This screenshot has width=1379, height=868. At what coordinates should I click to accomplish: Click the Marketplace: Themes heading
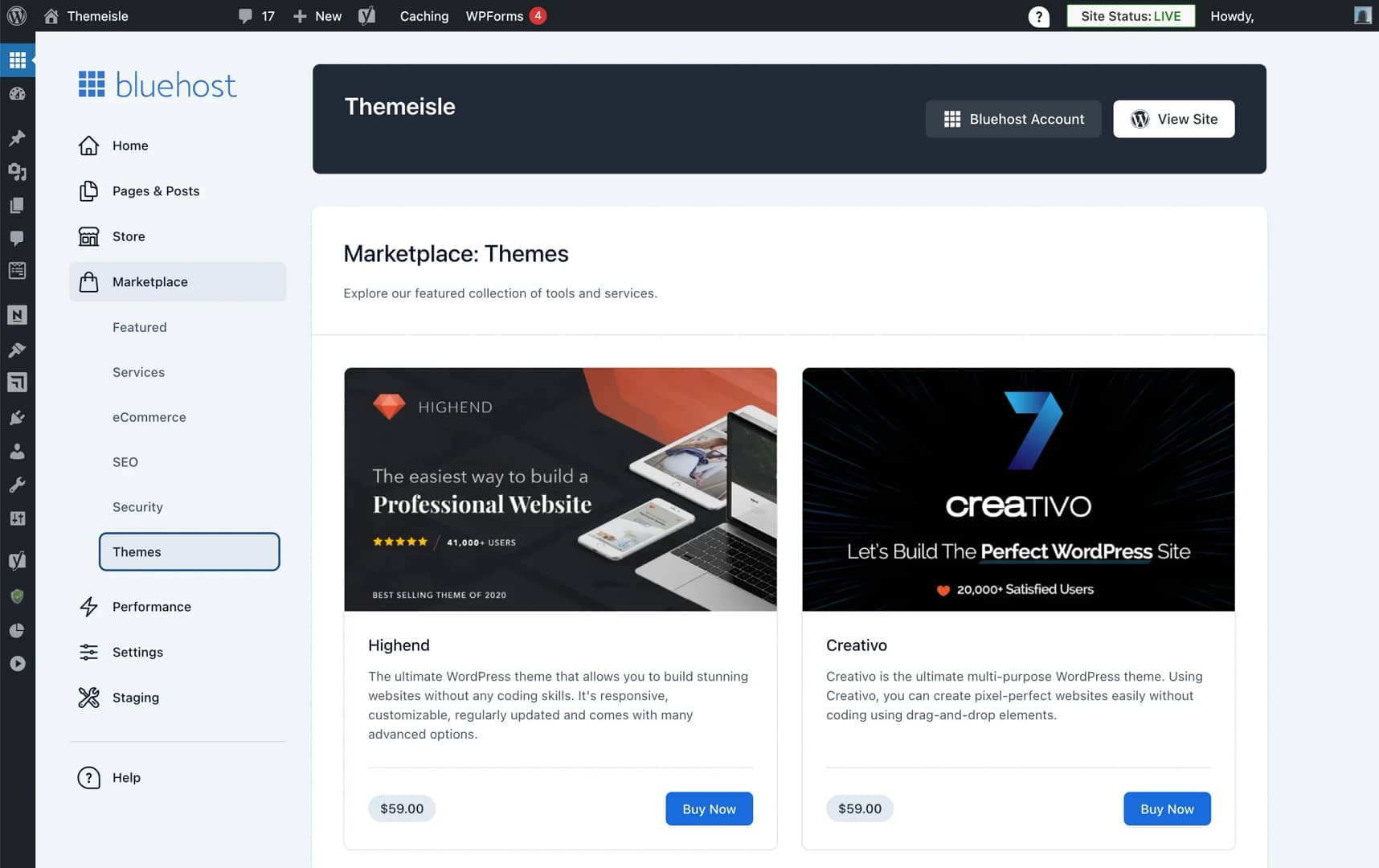456,254
